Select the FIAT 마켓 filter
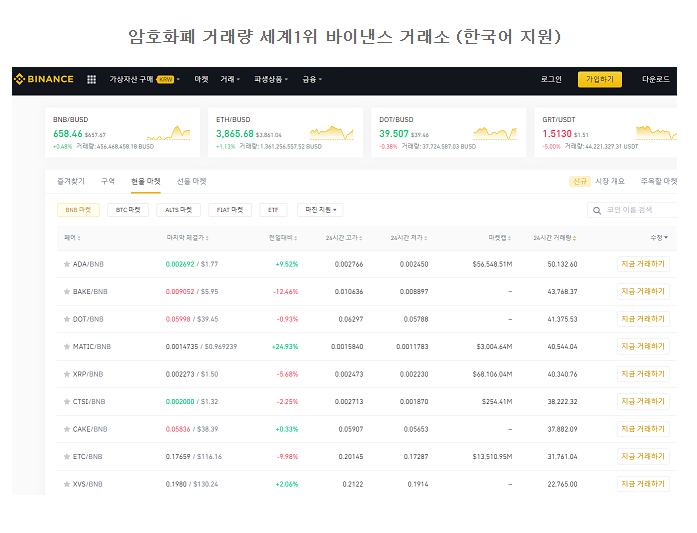697x533 pixels. tap(230, 210)
